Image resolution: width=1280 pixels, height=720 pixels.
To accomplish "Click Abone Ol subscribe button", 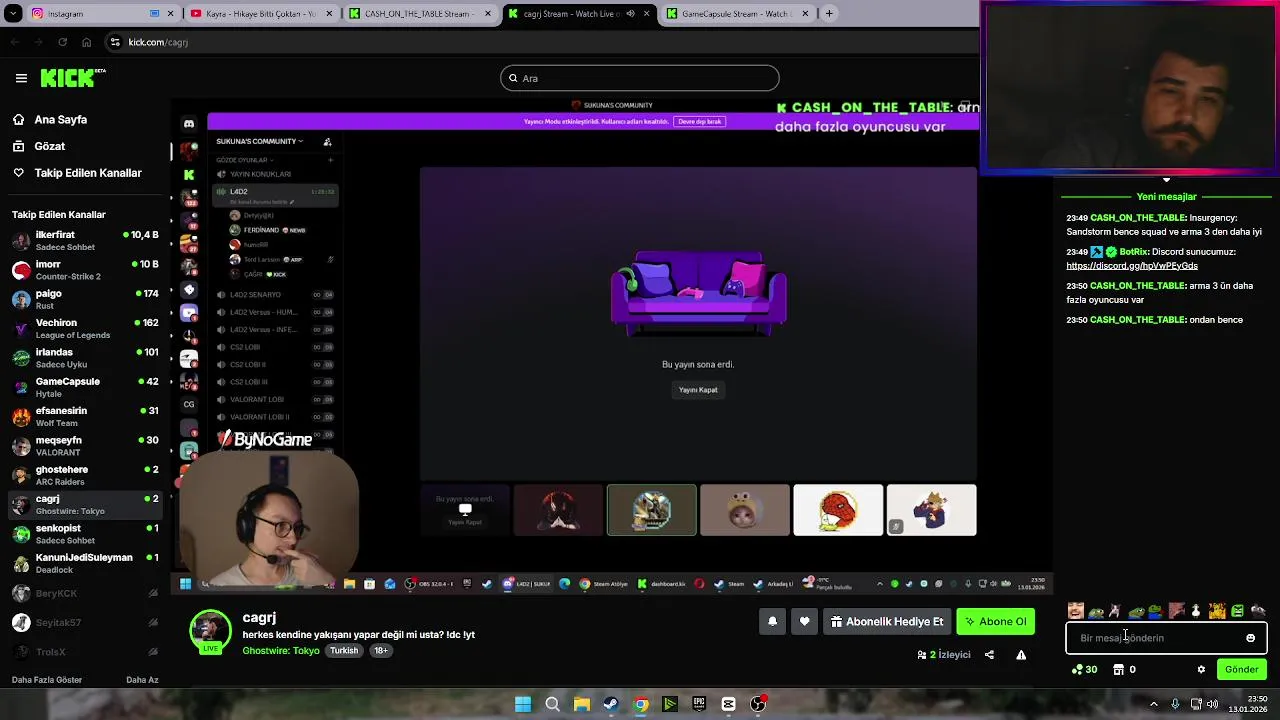I will pos(995,622).
